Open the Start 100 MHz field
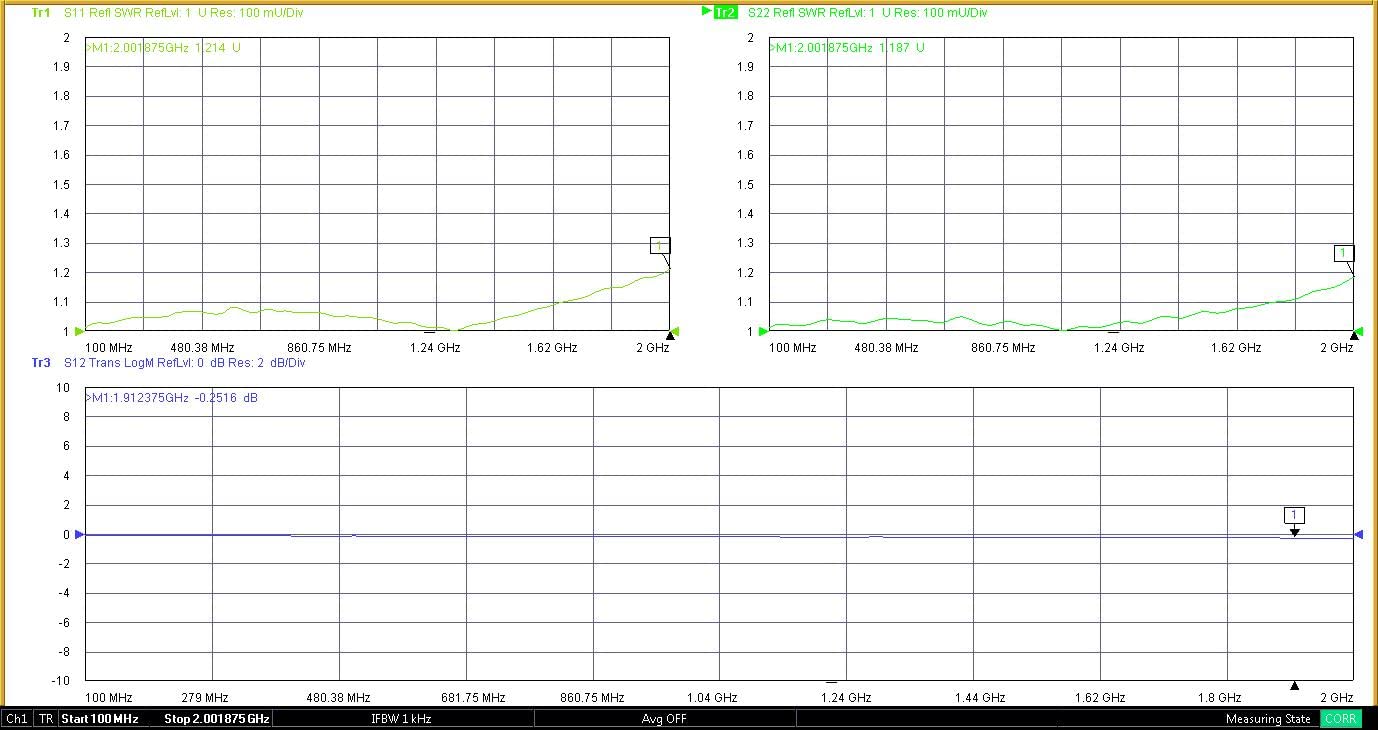 tap(100, 719)
